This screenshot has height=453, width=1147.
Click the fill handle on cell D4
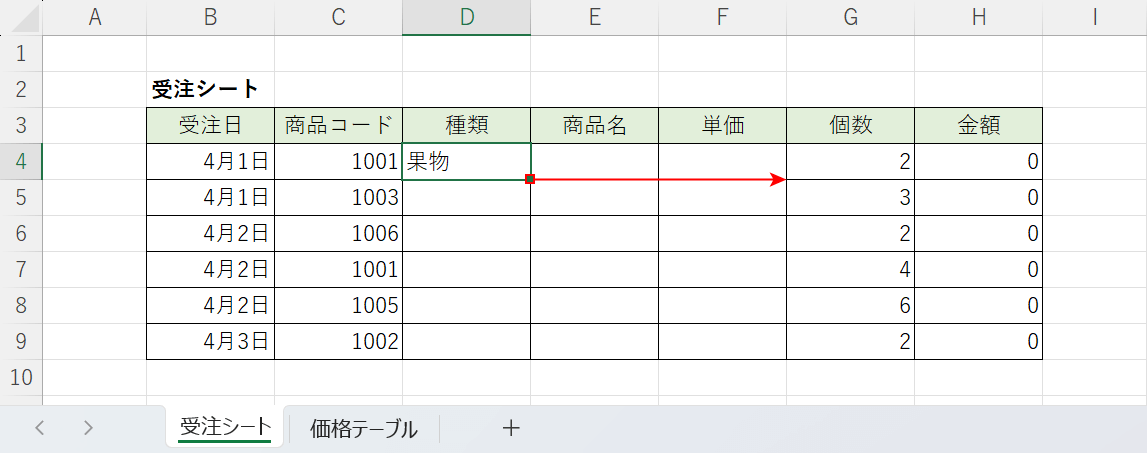(530, 180)
